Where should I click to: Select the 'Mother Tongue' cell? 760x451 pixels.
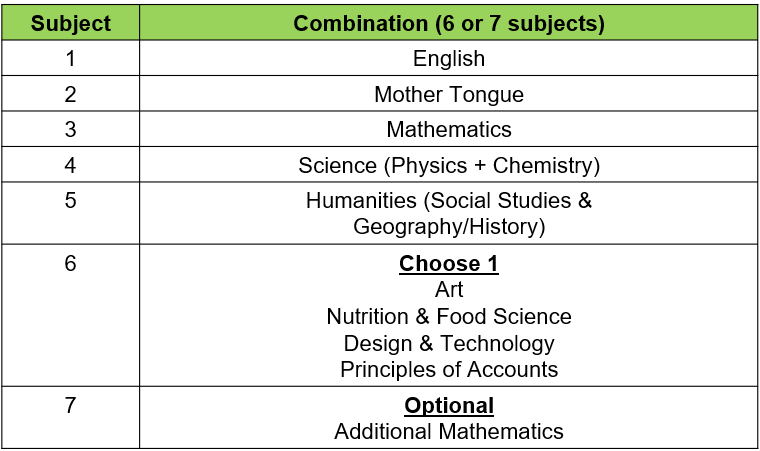[449, 94]
